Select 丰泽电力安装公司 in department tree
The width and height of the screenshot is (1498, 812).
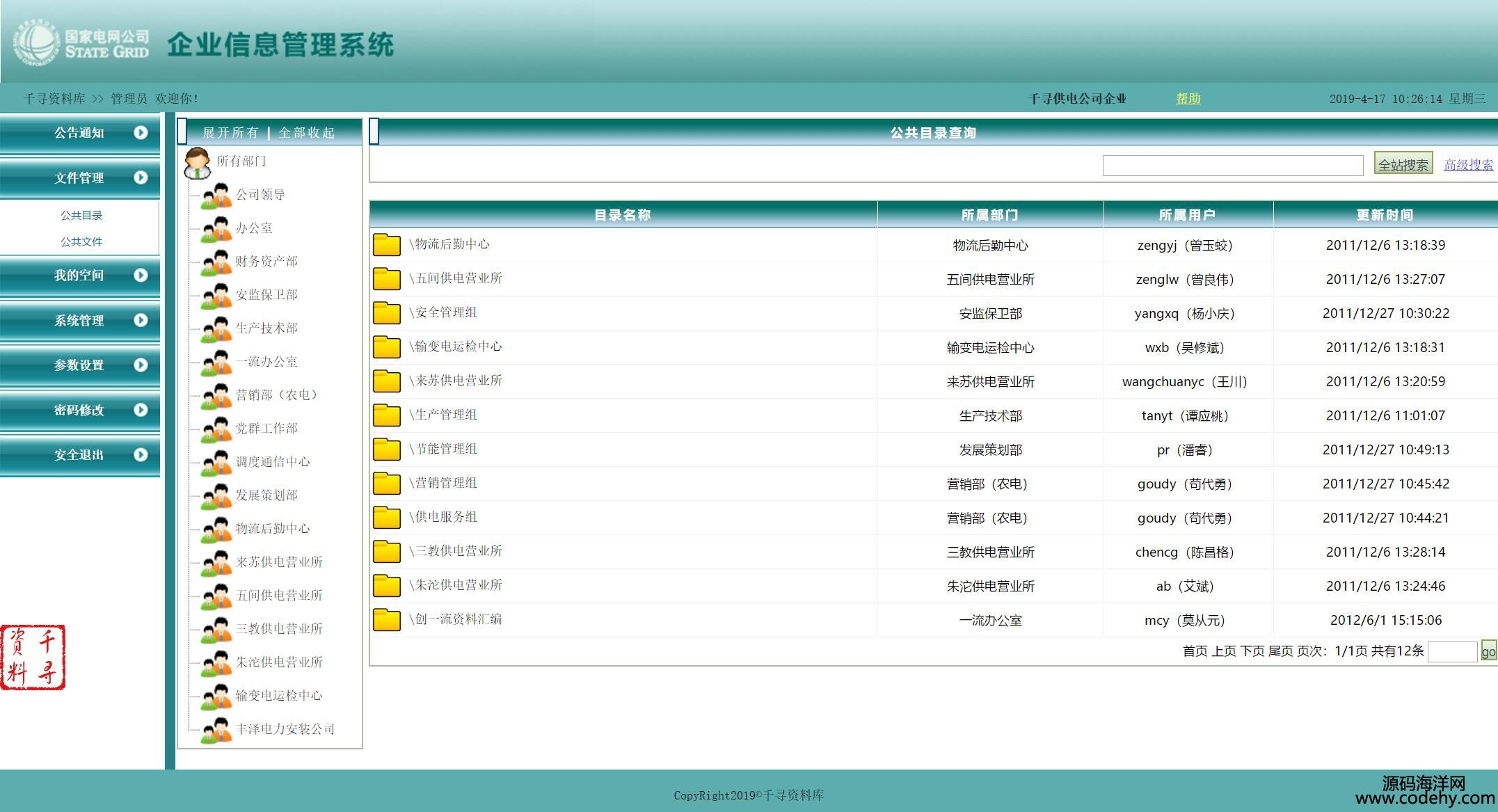pos(285,729)
